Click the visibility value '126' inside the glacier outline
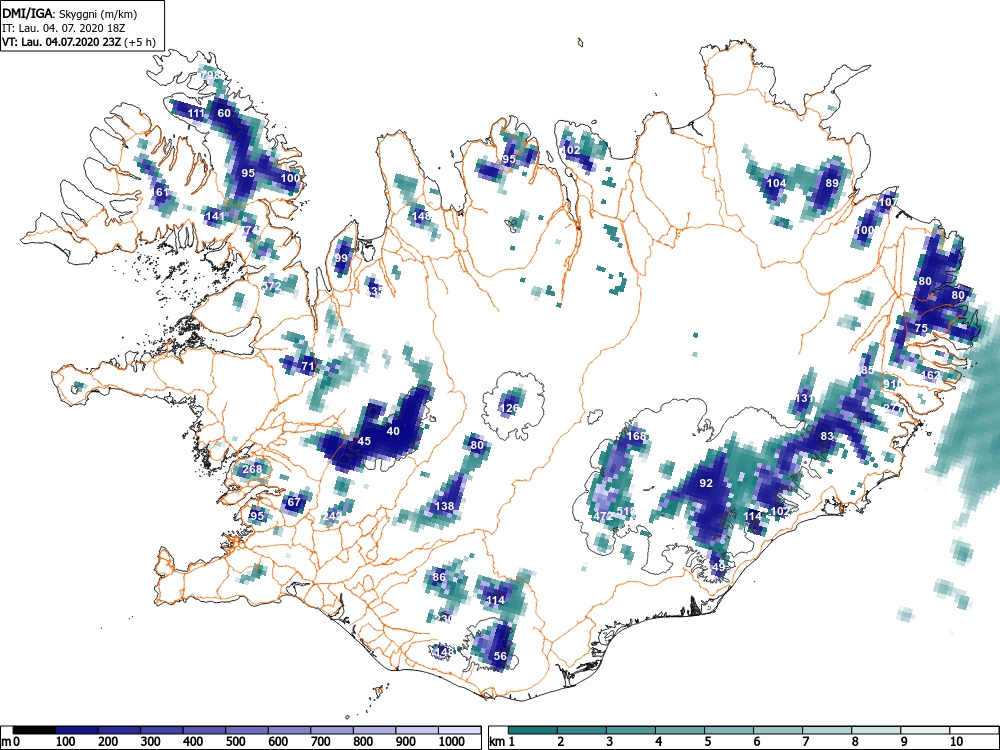This screenshot has height=750, width=1000. click(510, 408)
